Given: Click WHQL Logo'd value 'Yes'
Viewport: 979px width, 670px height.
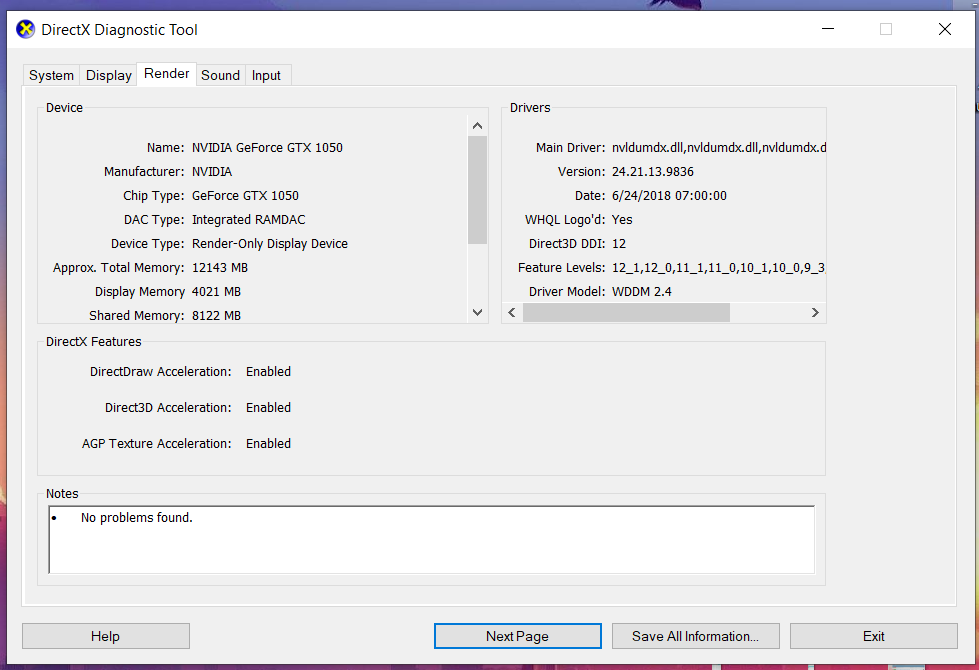Looking at the screenshot, I should click(622, 220).
